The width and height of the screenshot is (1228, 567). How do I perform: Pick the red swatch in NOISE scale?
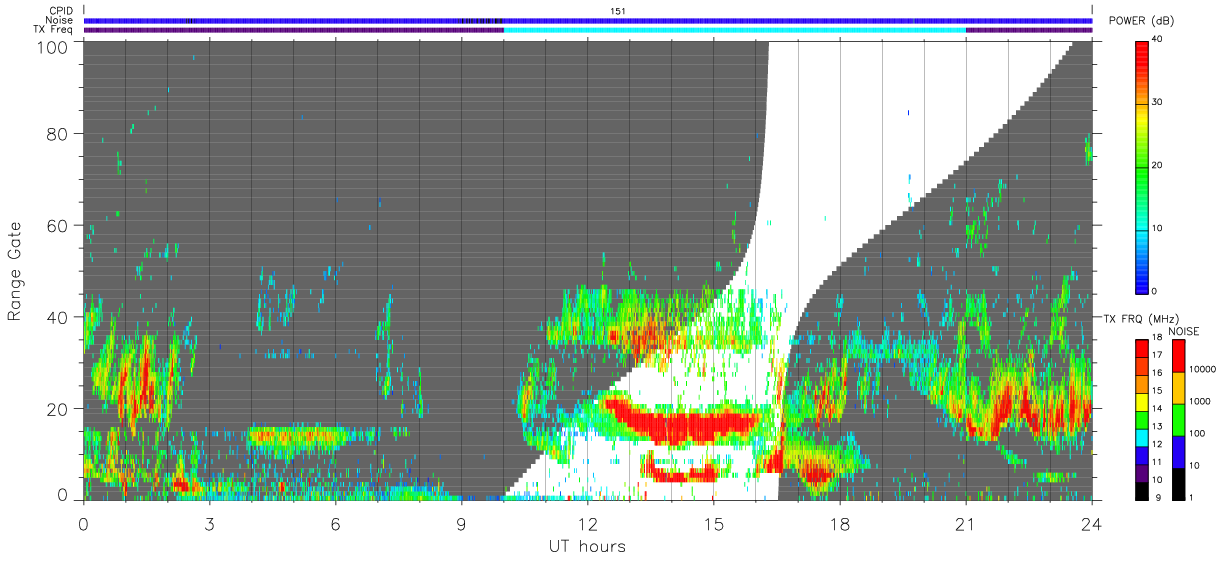(1178, 356)
